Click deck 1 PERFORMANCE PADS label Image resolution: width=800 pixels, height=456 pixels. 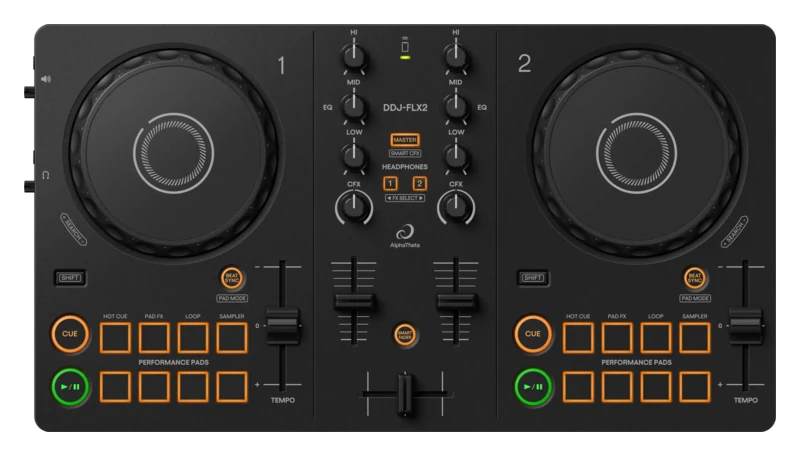[x=173, y=362]
